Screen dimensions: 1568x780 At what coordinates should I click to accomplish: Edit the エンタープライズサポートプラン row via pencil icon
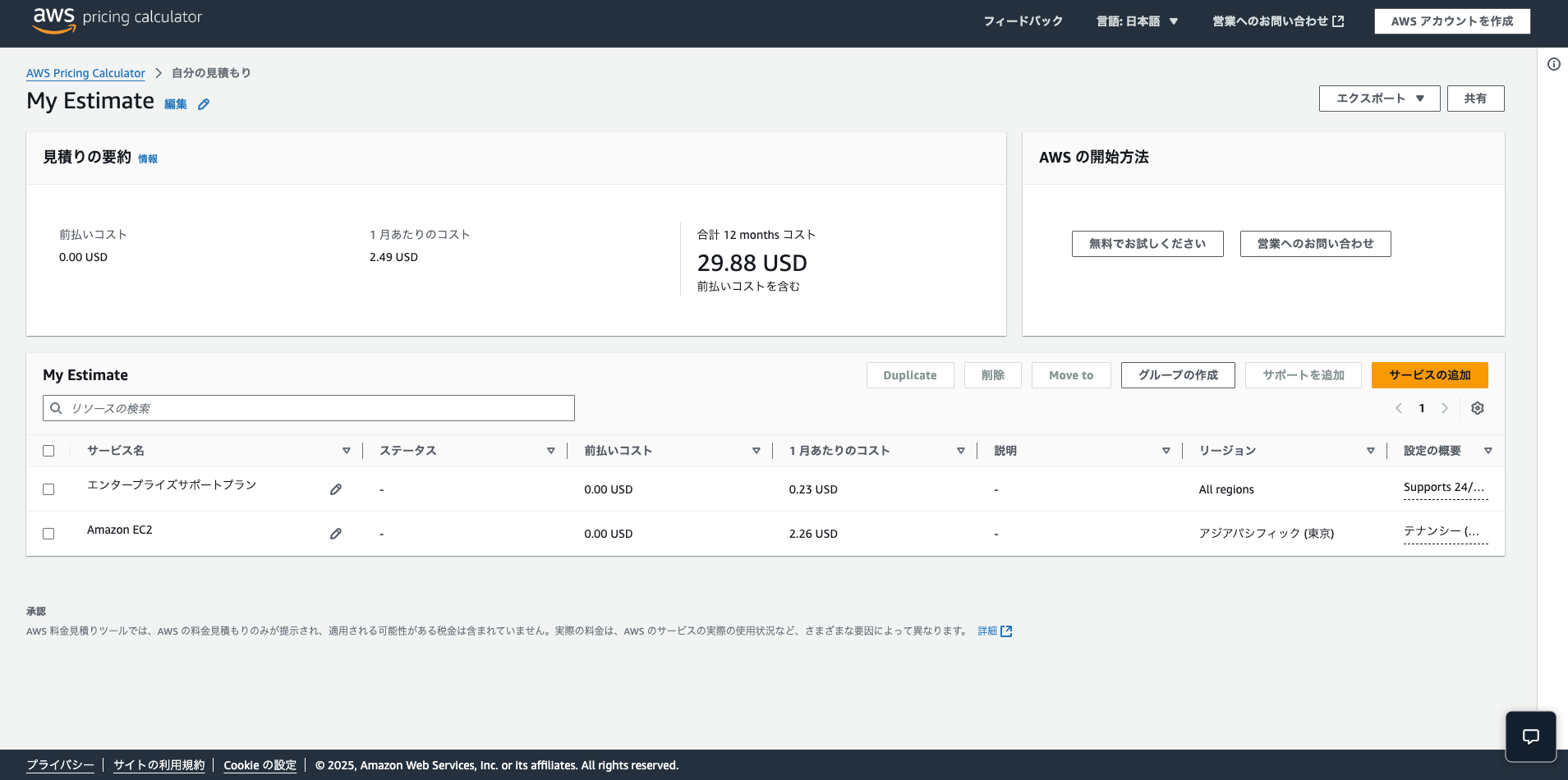(336, 489)
